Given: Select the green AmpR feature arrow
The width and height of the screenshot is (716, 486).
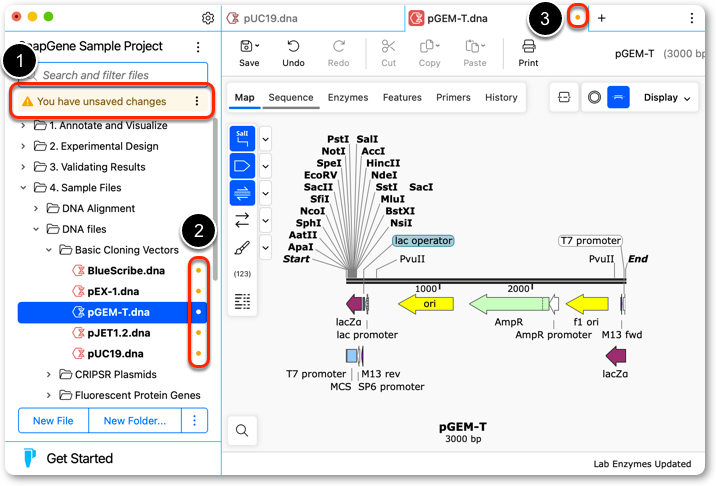Looking at the screenshot, I should [x=509, y=304].
